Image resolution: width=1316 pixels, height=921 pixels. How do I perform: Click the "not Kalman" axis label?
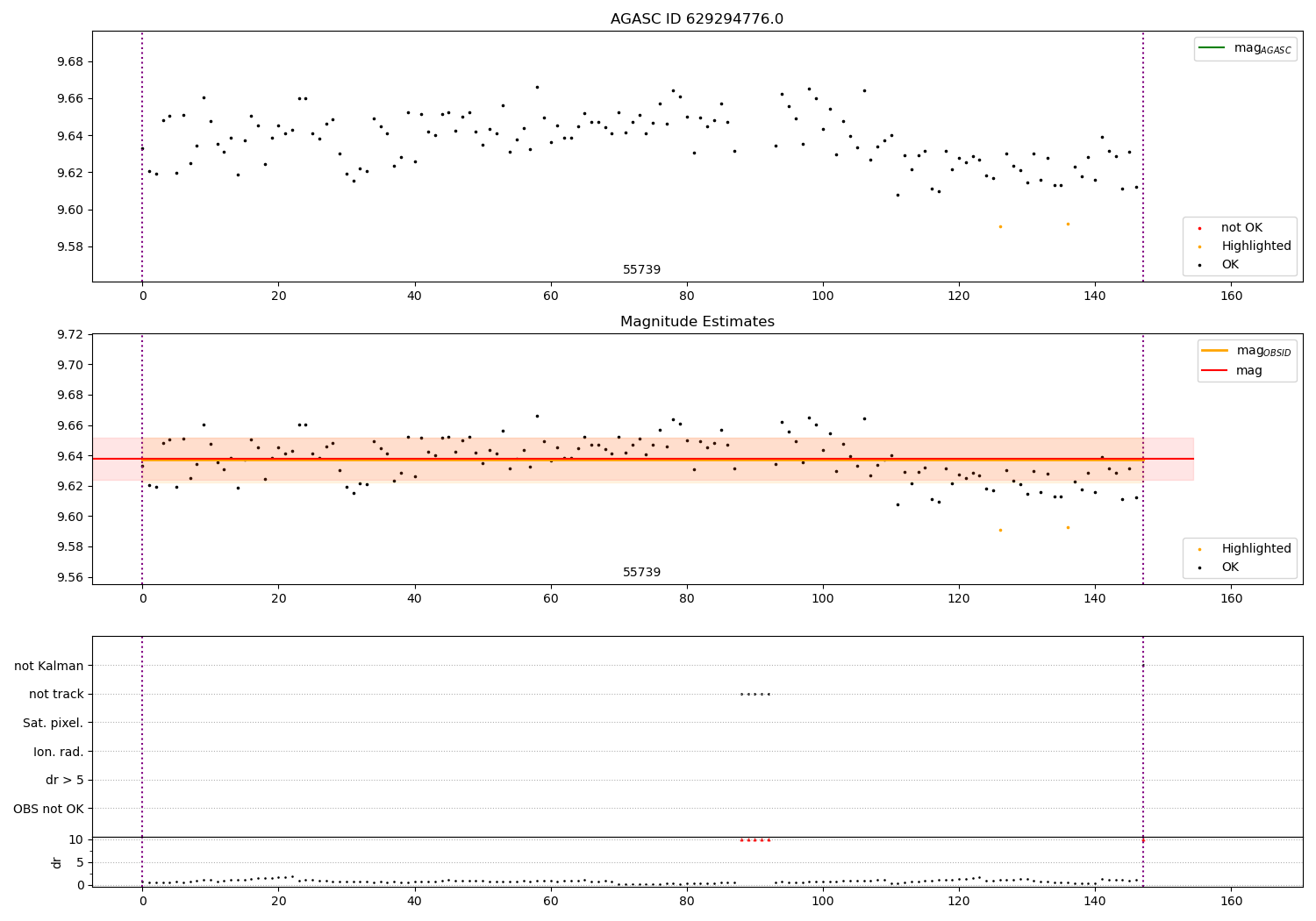pos(49,667)
